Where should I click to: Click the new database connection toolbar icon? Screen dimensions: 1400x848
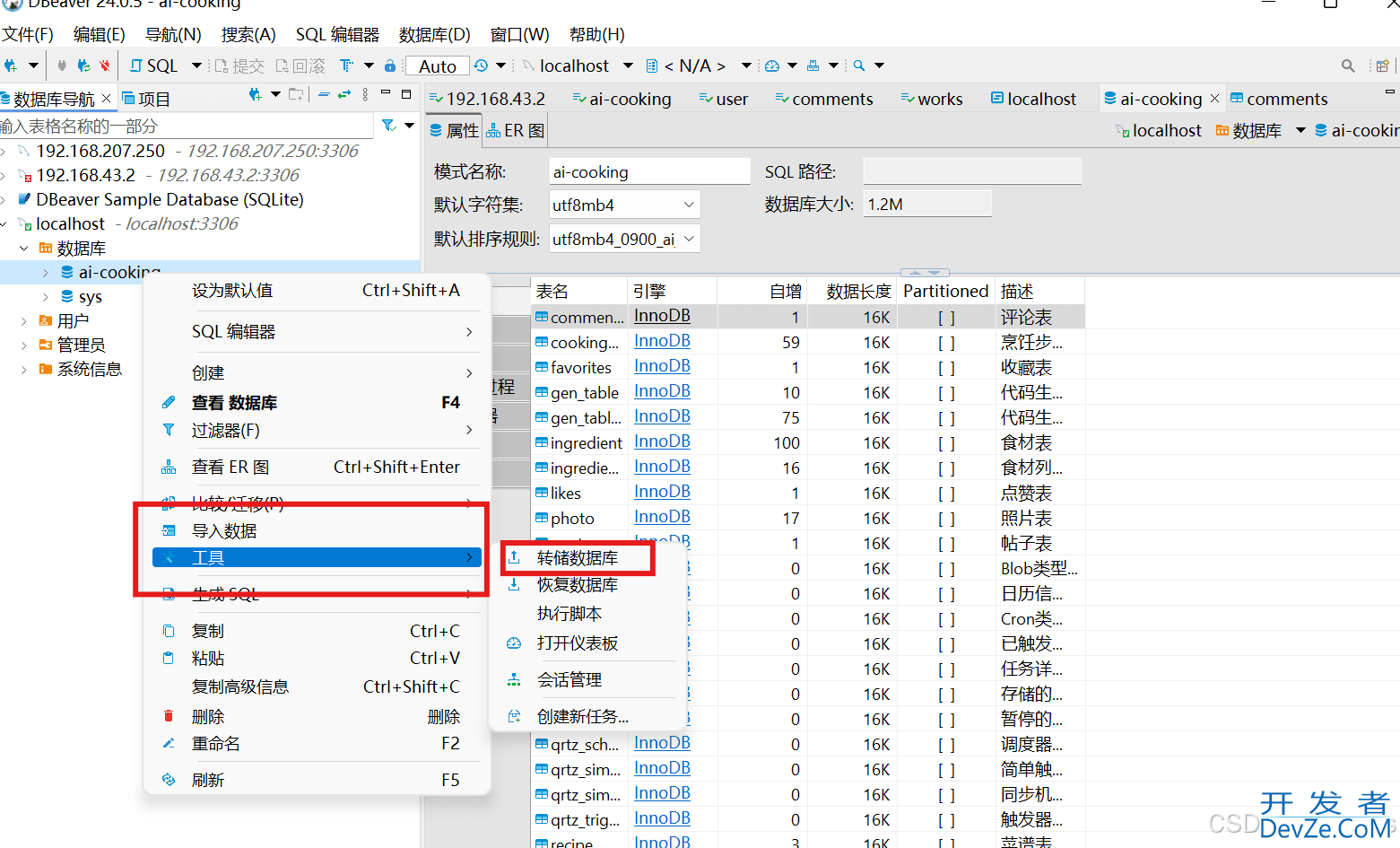coord(11,66)
